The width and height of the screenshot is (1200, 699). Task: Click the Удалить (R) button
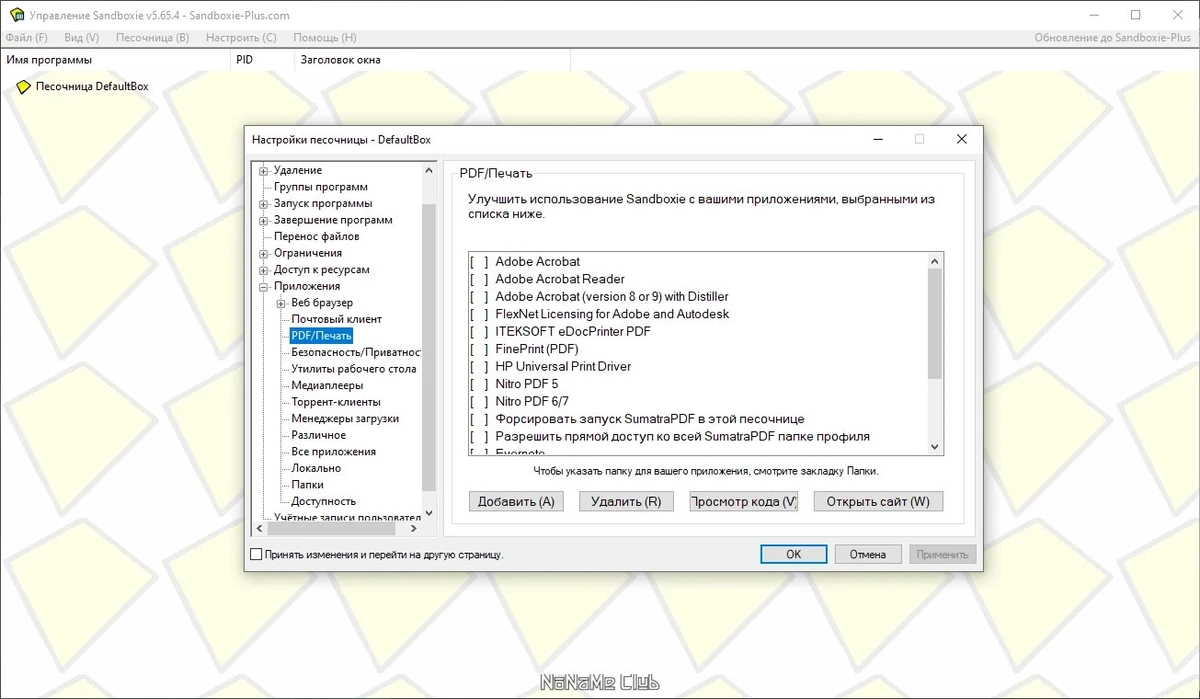tap(626, 502)
